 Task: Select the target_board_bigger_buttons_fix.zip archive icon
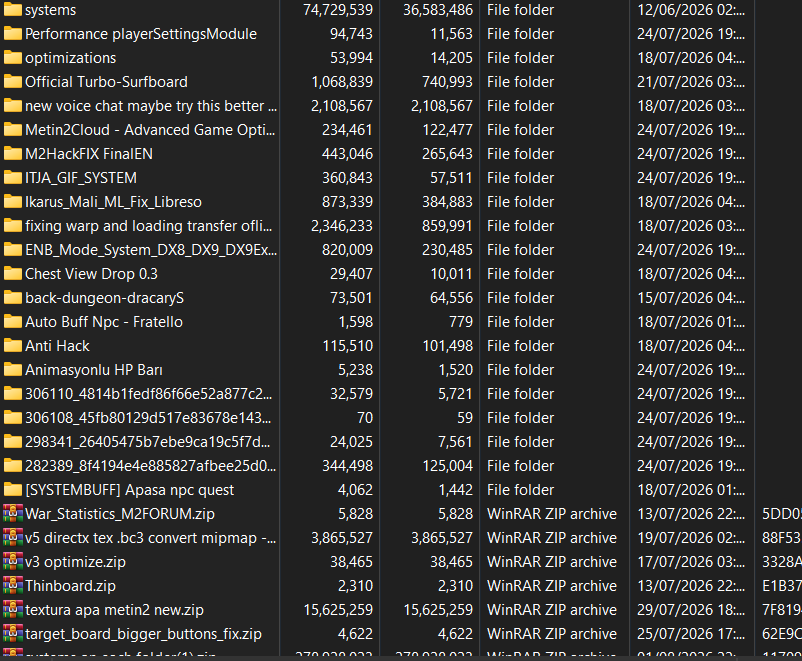[x=13, y=634]
